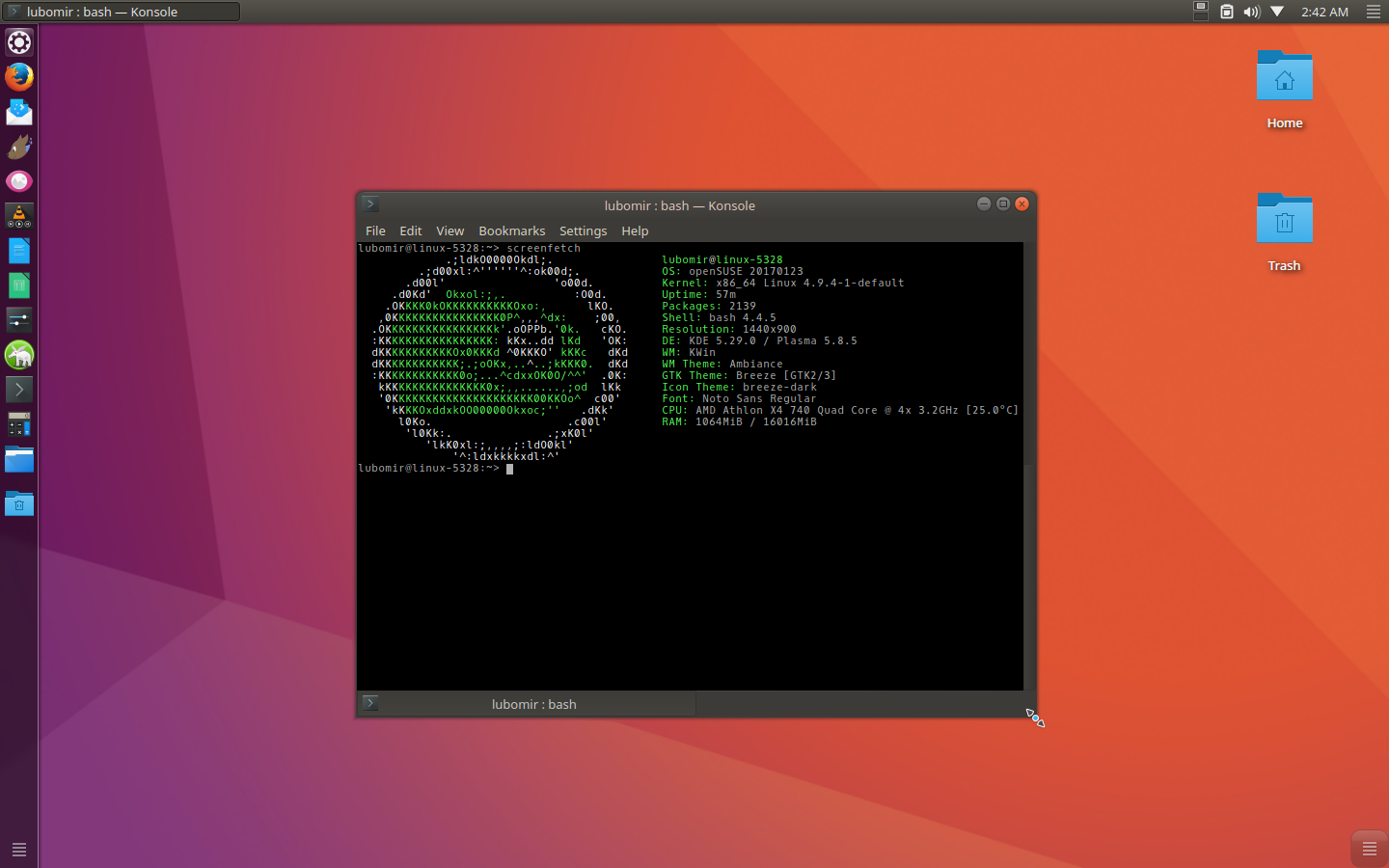Open the mail client envelope icon
Screen dimensions: 1389x868
pos(19,112)
